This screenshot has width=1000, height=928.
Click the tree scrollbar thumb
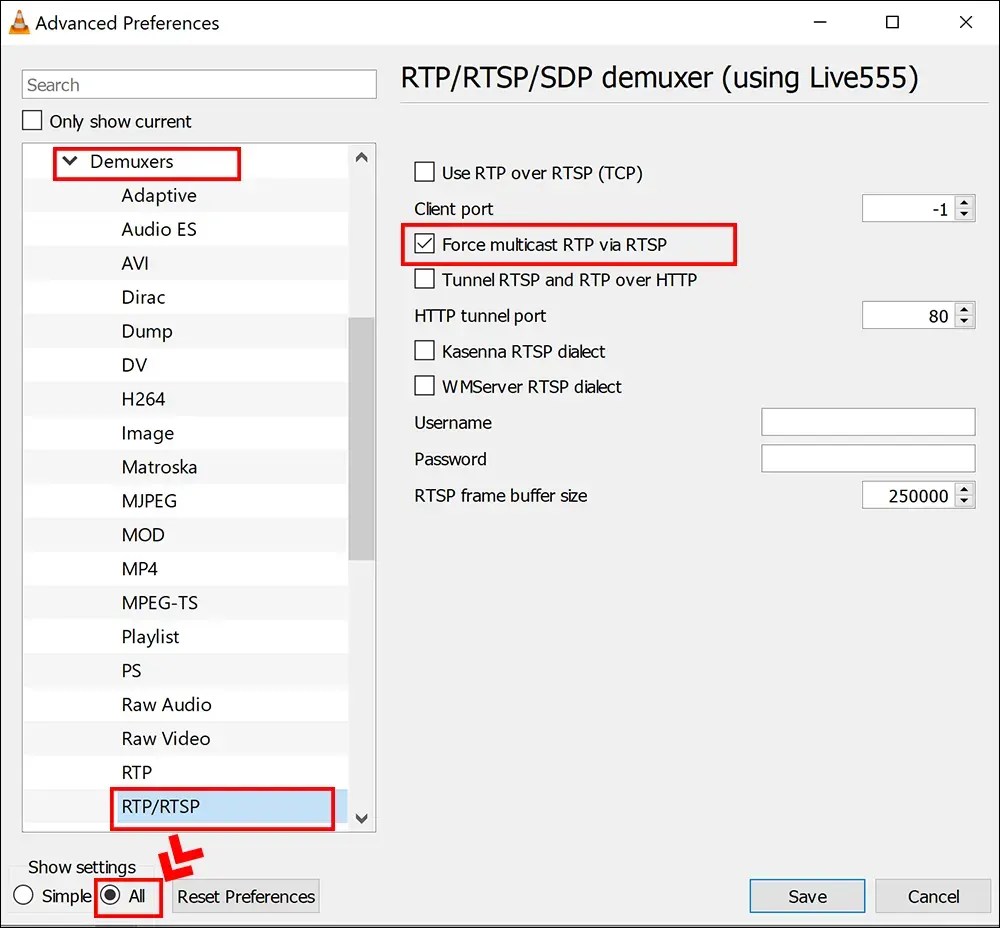tap(362, 438)
